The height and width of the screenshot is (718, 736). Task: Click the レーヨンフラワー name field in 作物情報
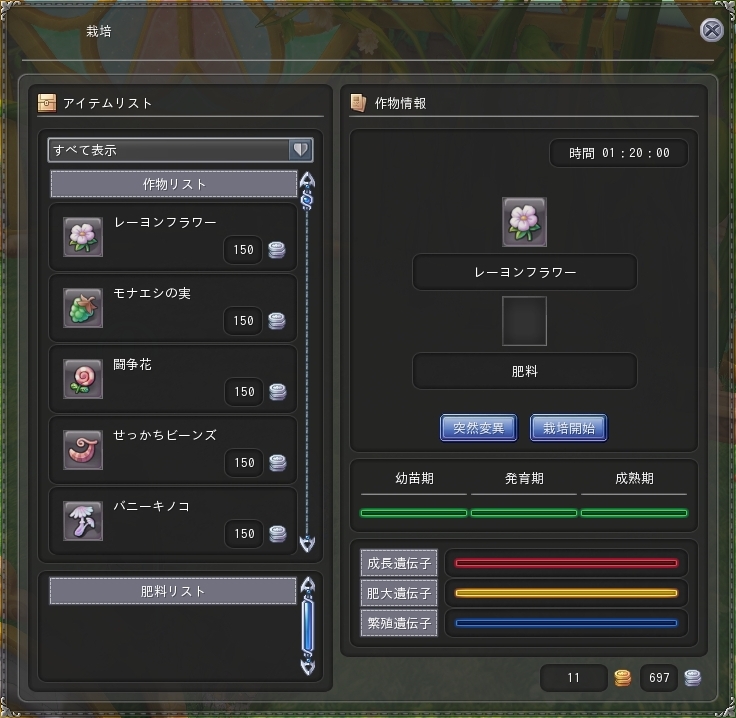pyautogui.click(x=525, y=272)
